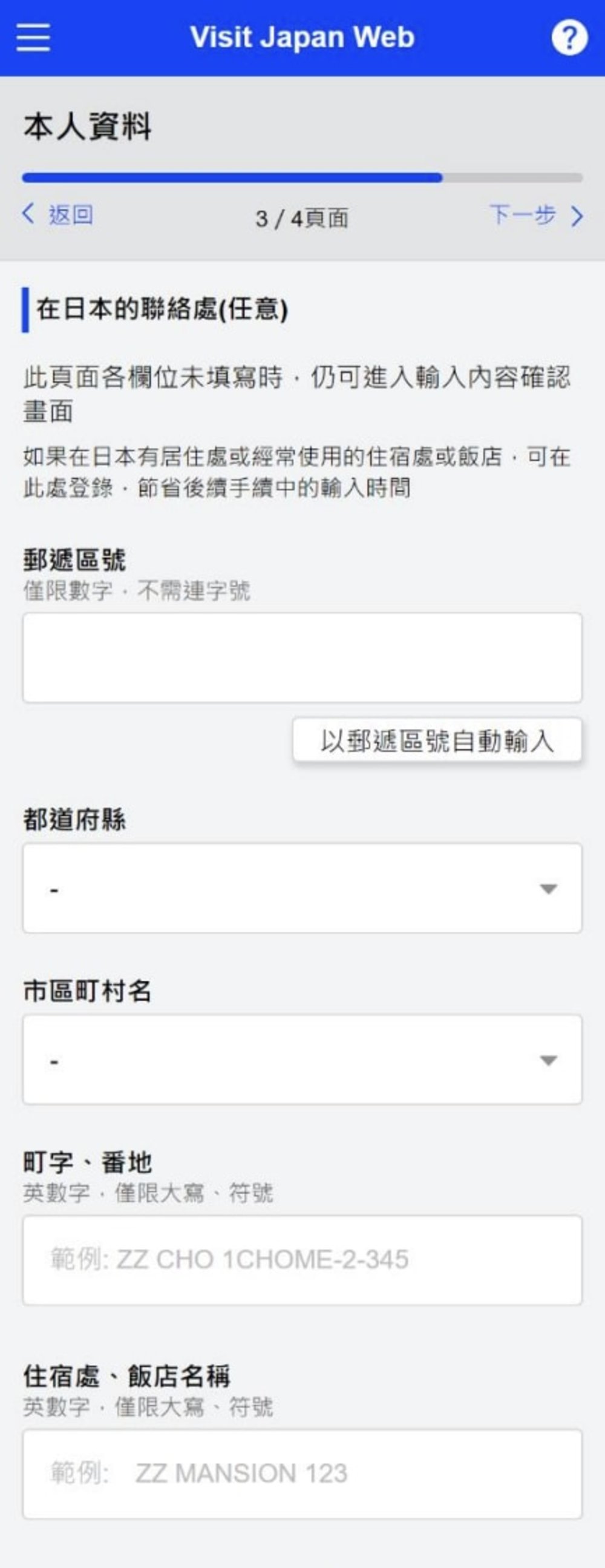Click the 郵遞區號 postal code input field
This screenshot has height=1568, width=605.
302,657
